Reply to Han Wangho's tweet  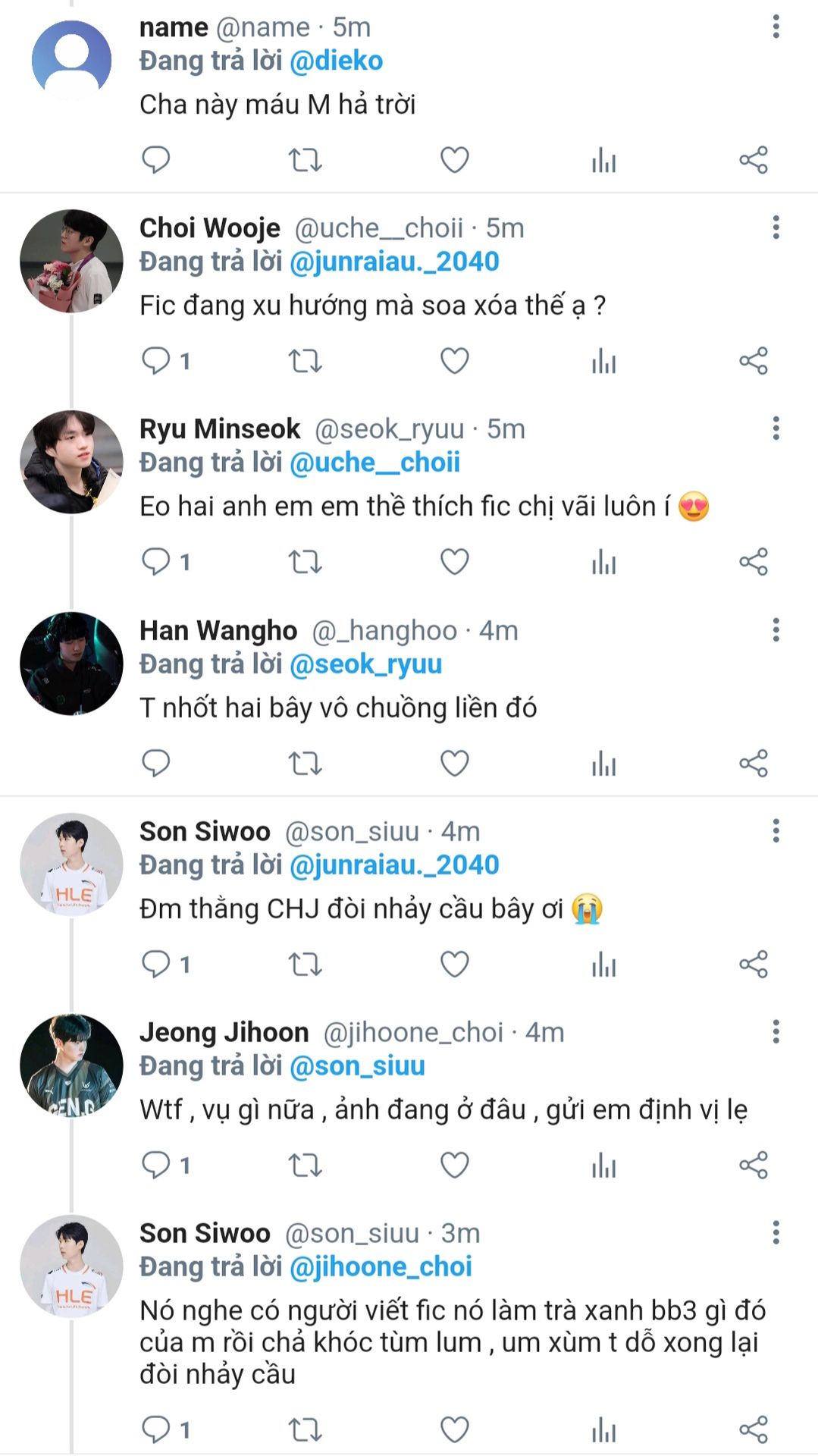(156, 763)
